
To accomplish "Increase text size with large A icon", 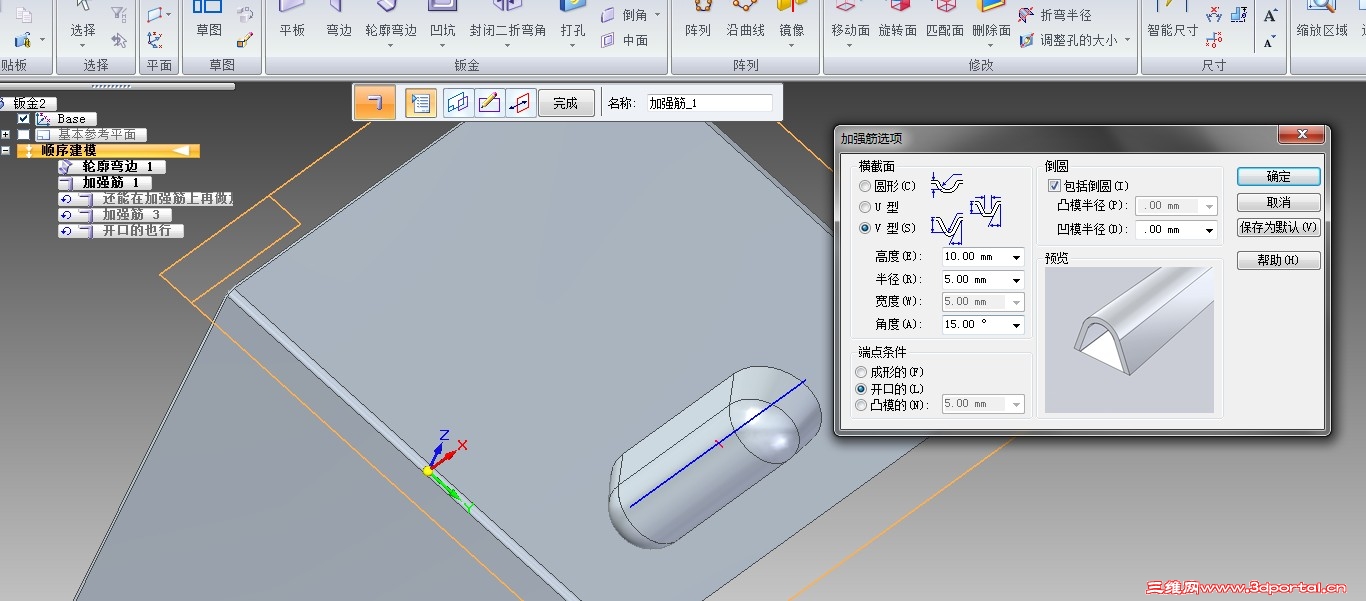I will [x=1270, y=15].
